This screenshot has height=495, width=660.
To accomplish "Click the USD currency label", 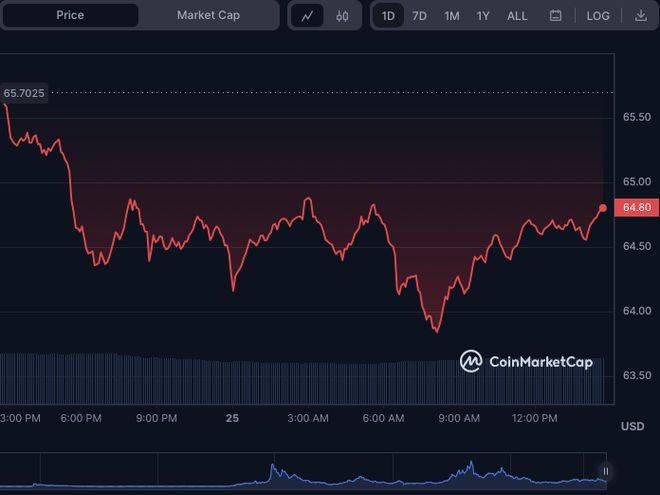I will click(x=632, y=427).
